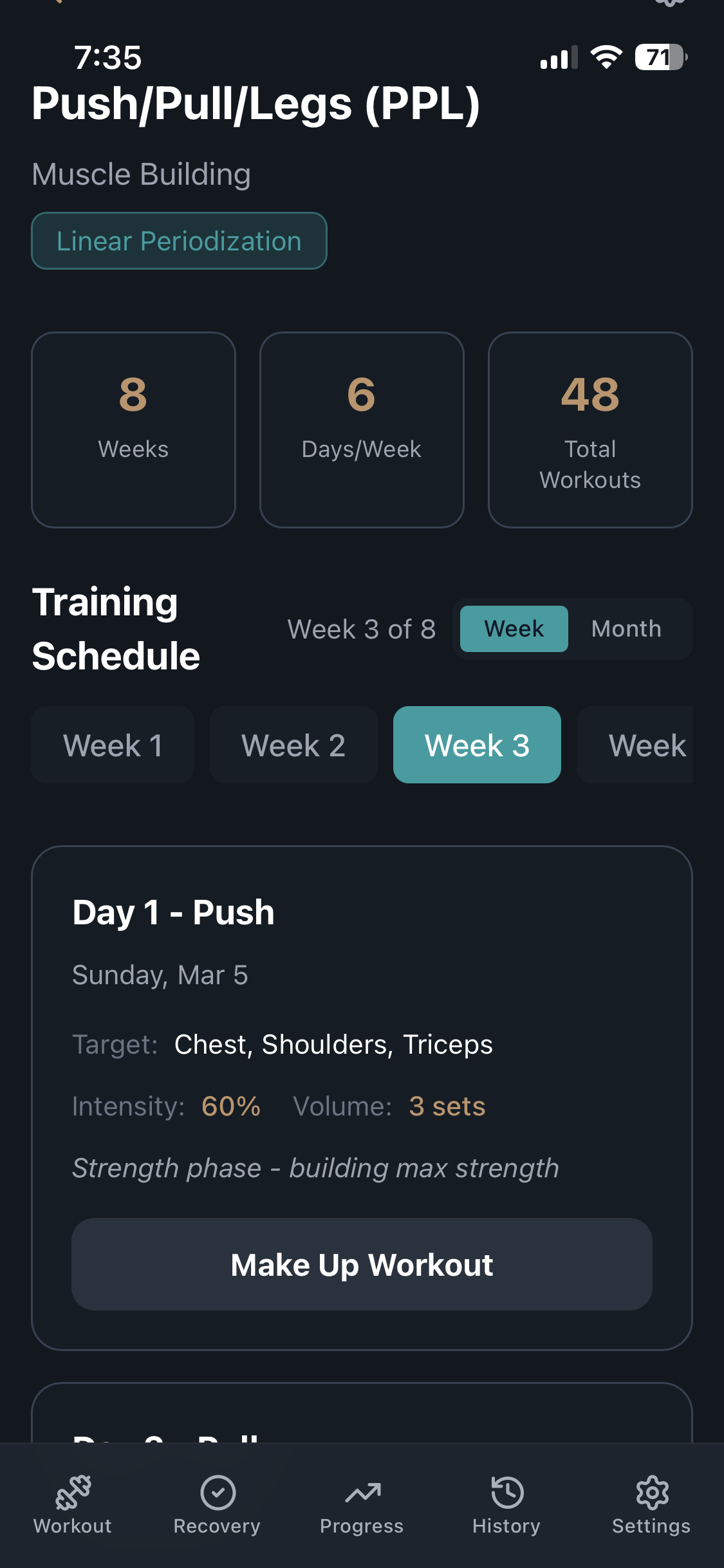Keep Week view enabled in schedule toggle
This screenshot has width=724, height=1568.
click(x=513, y=629)
